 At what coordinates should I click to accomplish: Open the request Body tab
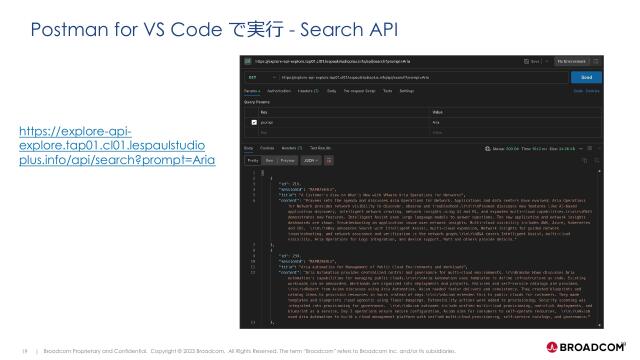[x=331, y=91]
